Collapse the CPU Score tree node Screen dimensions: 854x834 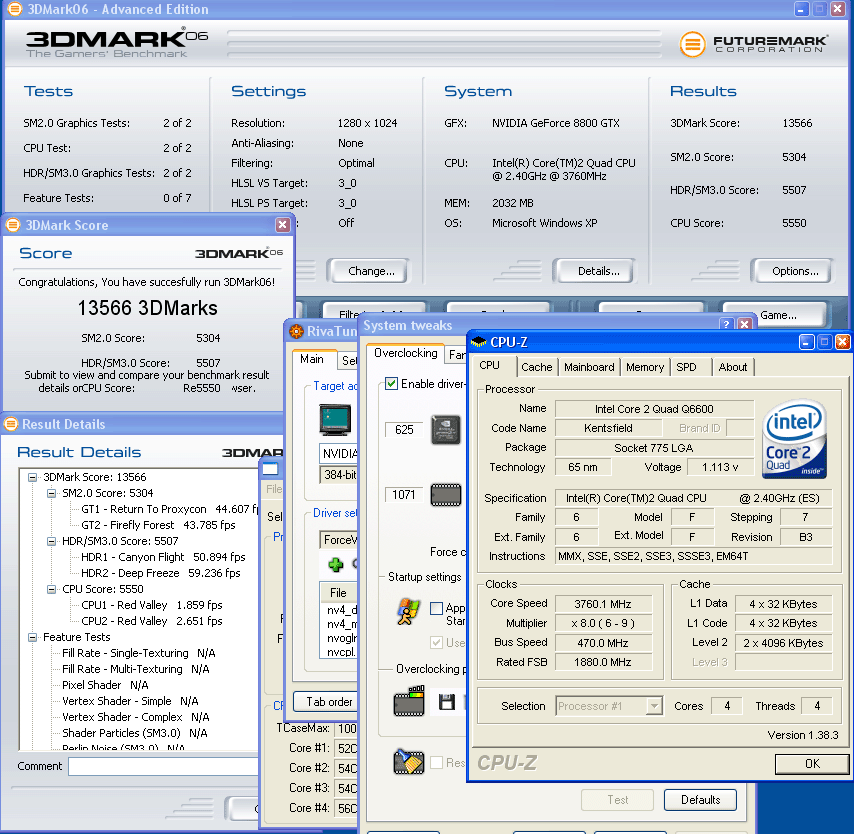pyautogui.click(x=52, y=589)
